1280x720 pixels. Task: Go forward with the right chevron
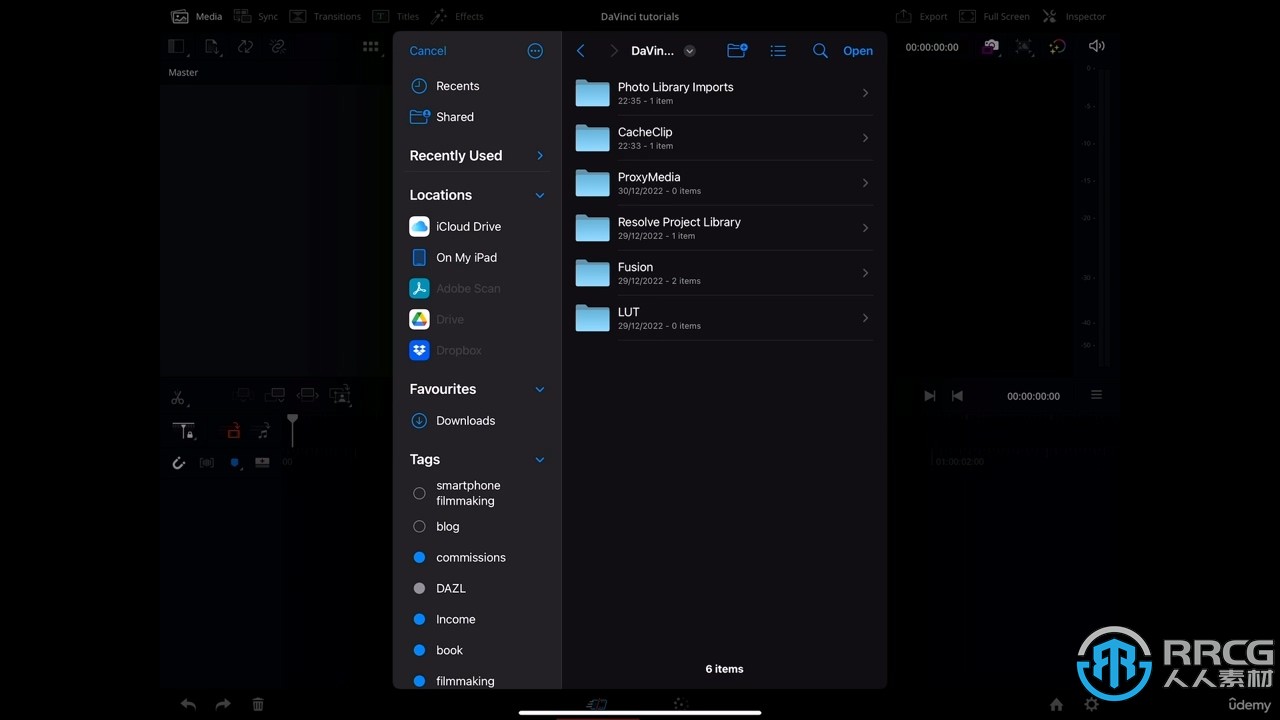(613, 51)
